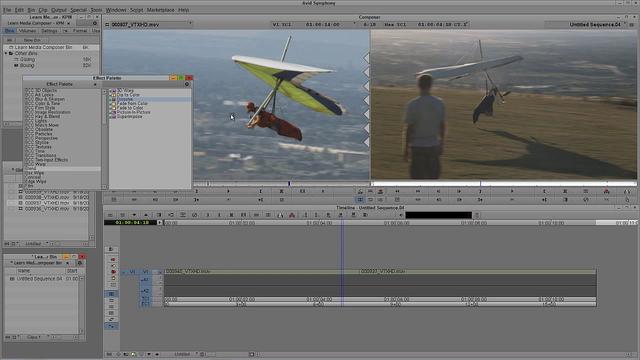Choose the Dissolve effect in Effect Palette
Image resolution: width=640 pixels, height=360 pixels.
125,99
